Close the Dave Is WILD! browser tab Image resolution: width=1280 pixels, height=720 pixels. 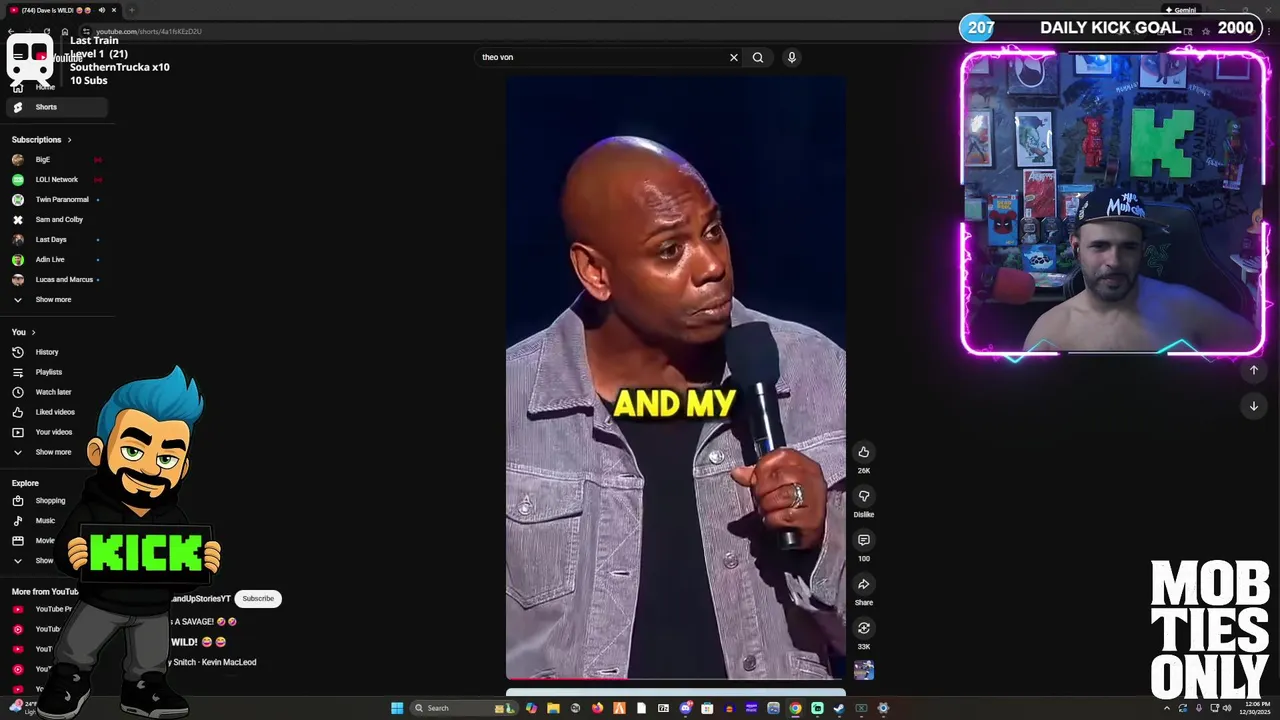click(114, 10)
